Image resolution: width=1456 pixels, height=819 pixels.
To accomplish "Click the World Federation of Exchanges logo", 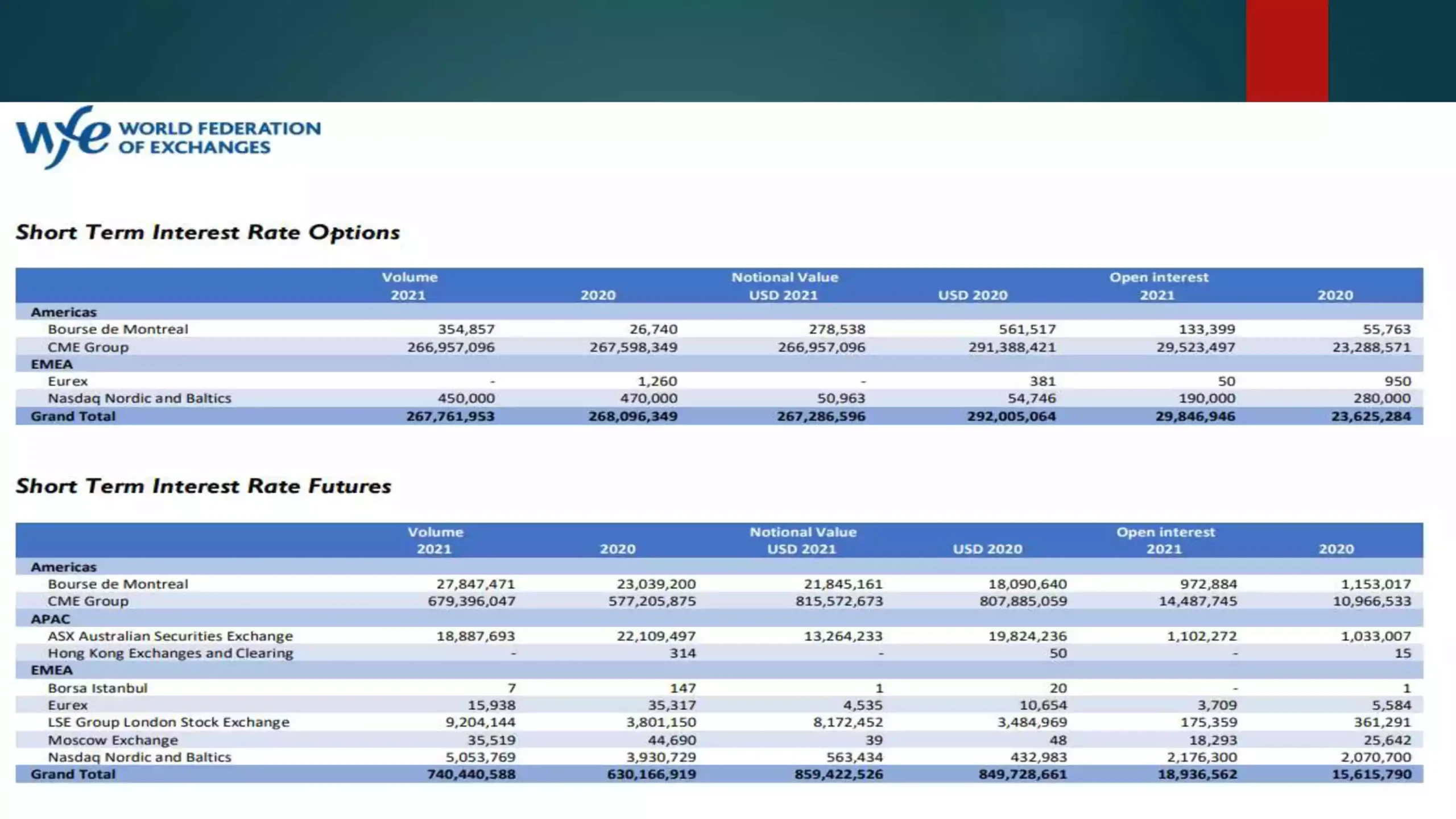I will tap(168, 137).
